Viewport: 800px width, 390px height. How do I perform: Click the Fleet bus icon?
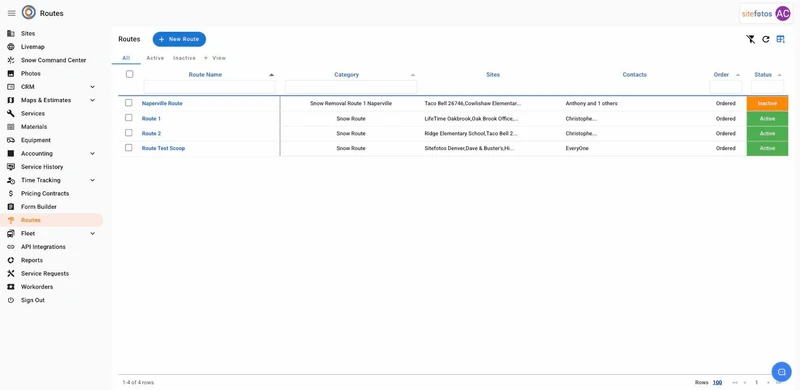11,233
